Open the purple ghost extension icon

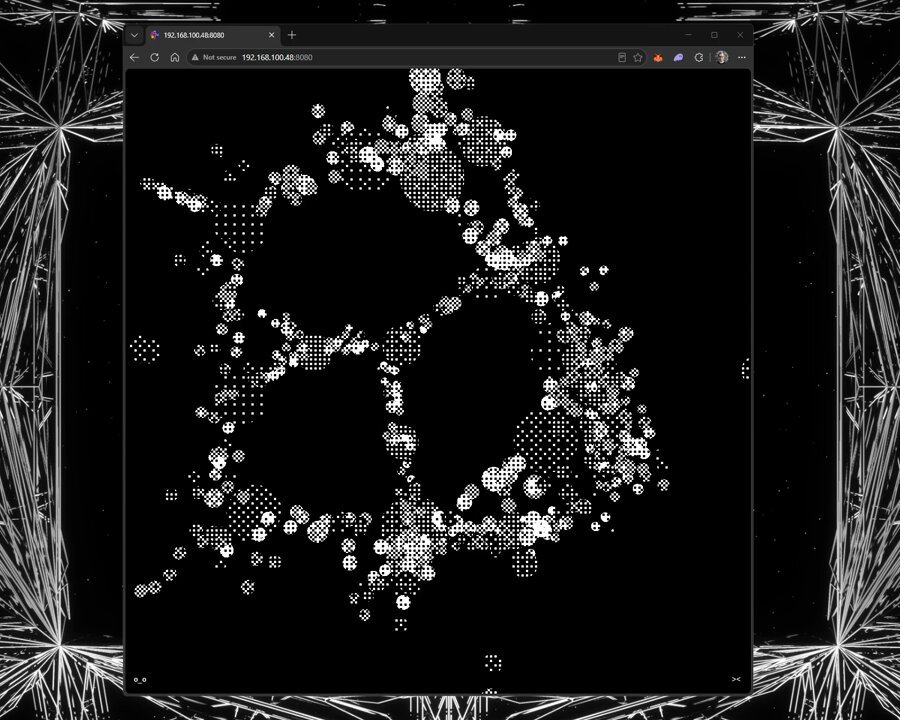click(678, 57)
